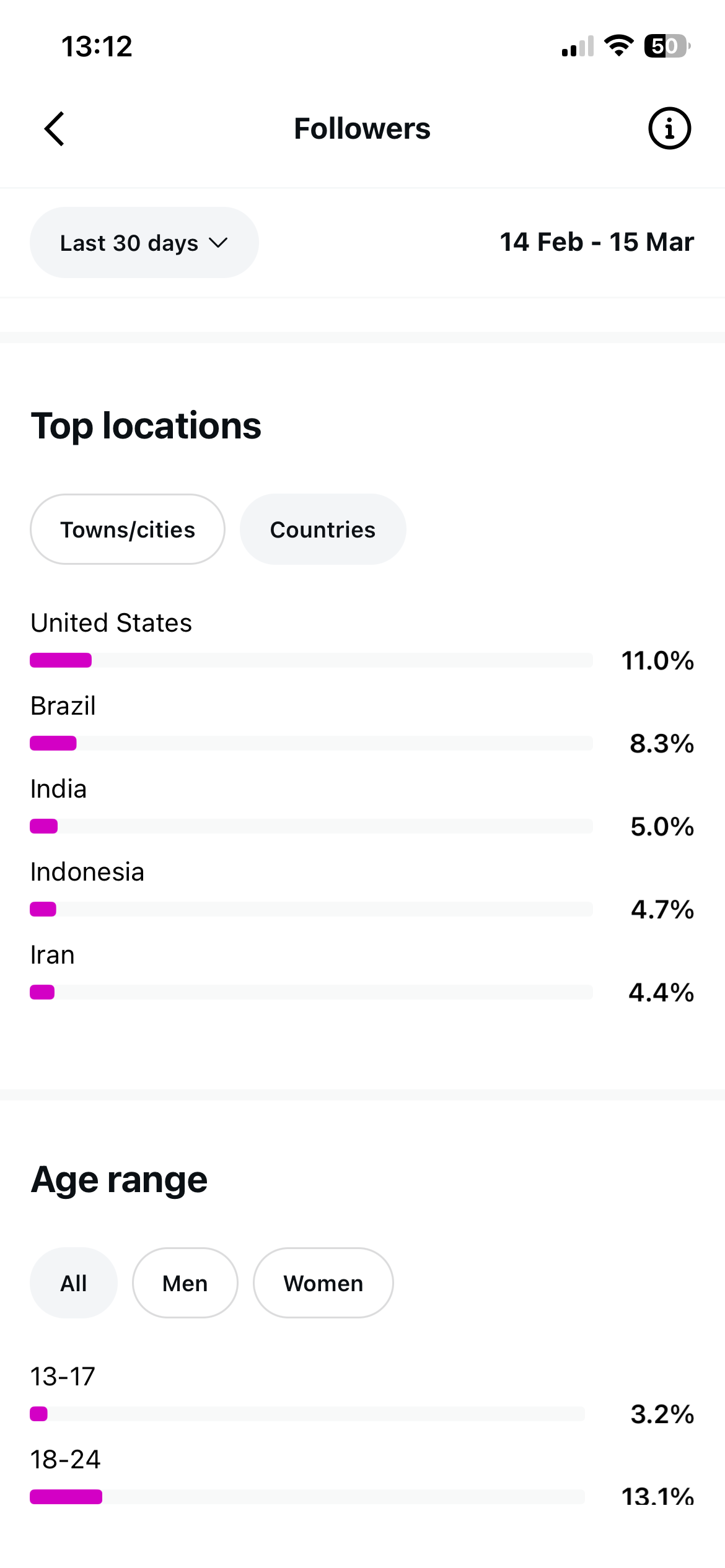Image resolution: width=725 pixels, height=1568 pixels.
Task: Show age range for Men
Action: tap(185, 1283)
